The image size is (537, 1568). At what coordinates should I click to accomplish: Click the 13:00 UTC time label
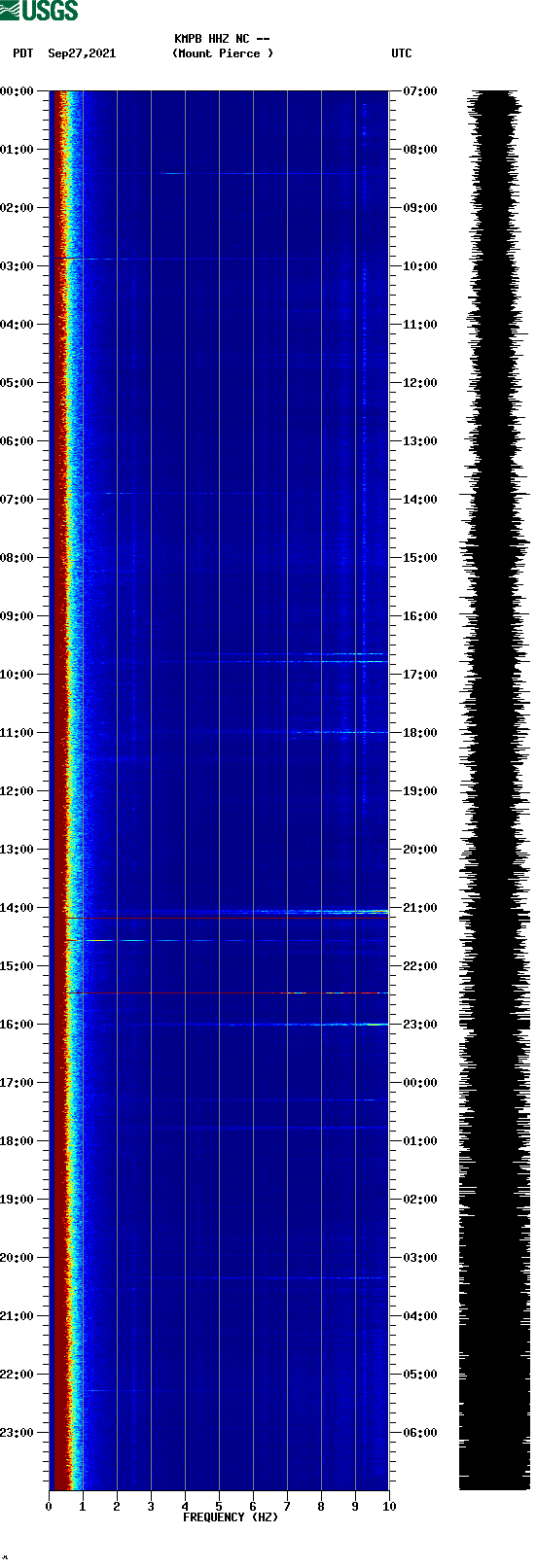pyautogui.click(x=420, y=441)
